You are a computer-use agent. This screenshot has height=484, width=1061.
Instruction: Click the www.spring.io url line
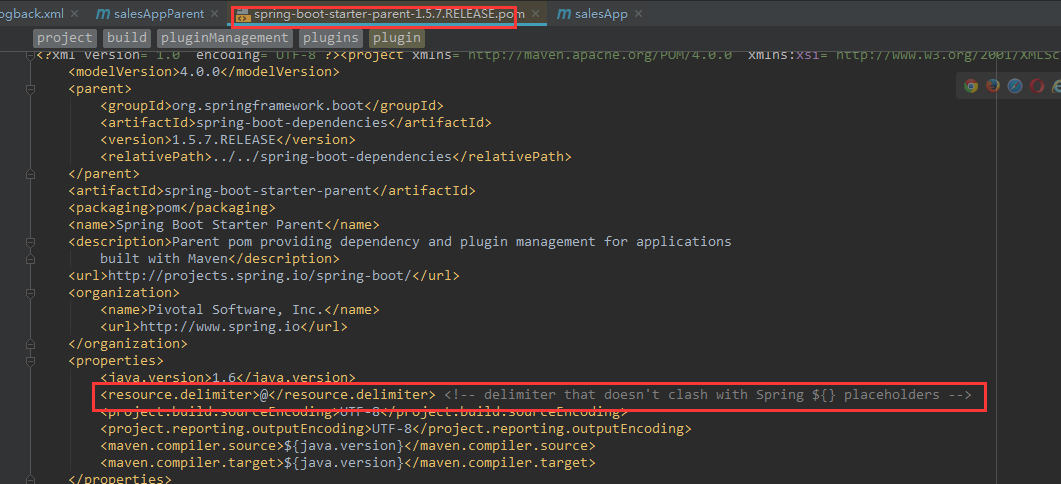(224, 326)
